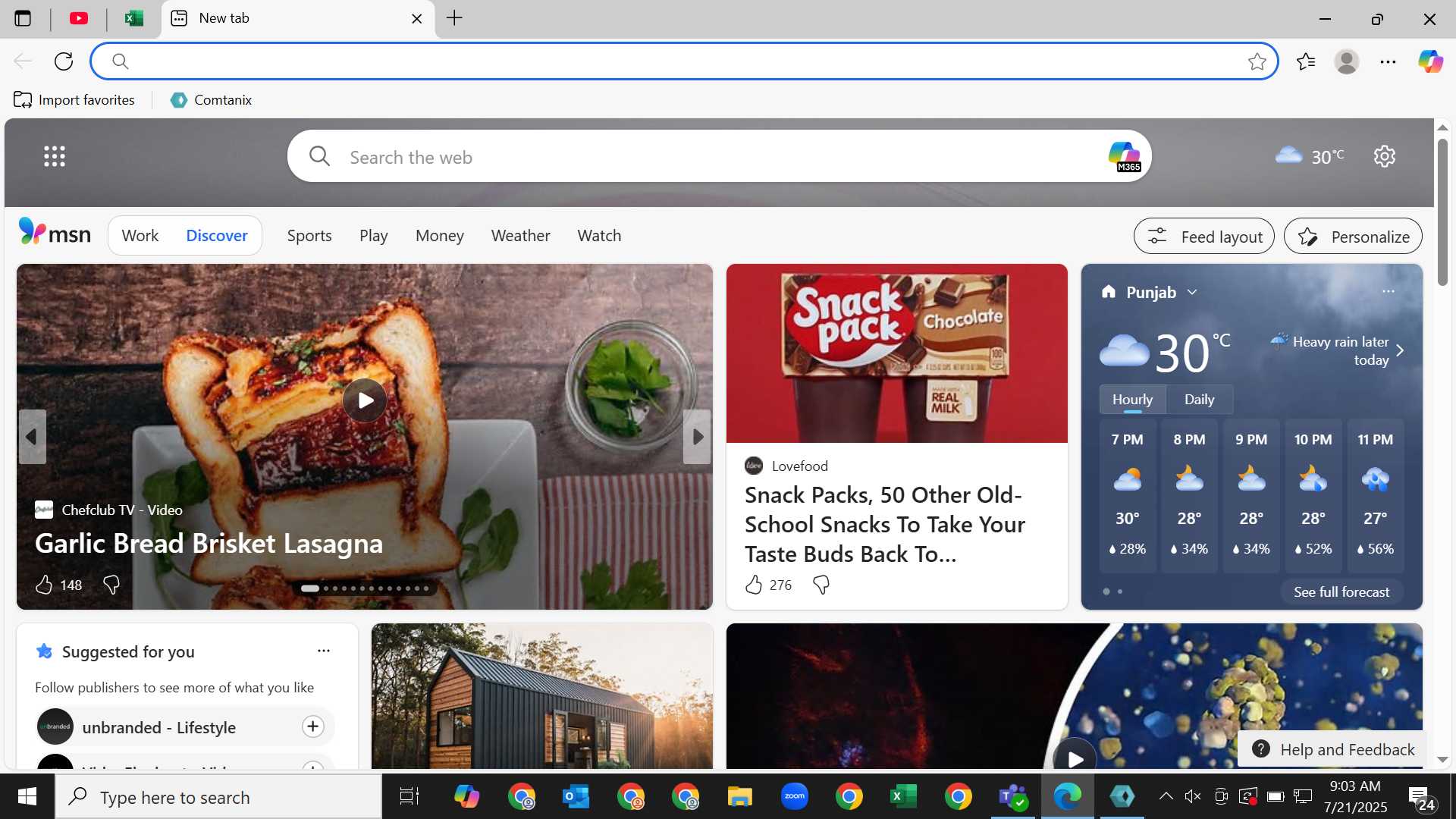Screen dimensions: 1456x819
Task: Select the Discover feed tab
Action: pyautogui.click(x=217, y=236)
